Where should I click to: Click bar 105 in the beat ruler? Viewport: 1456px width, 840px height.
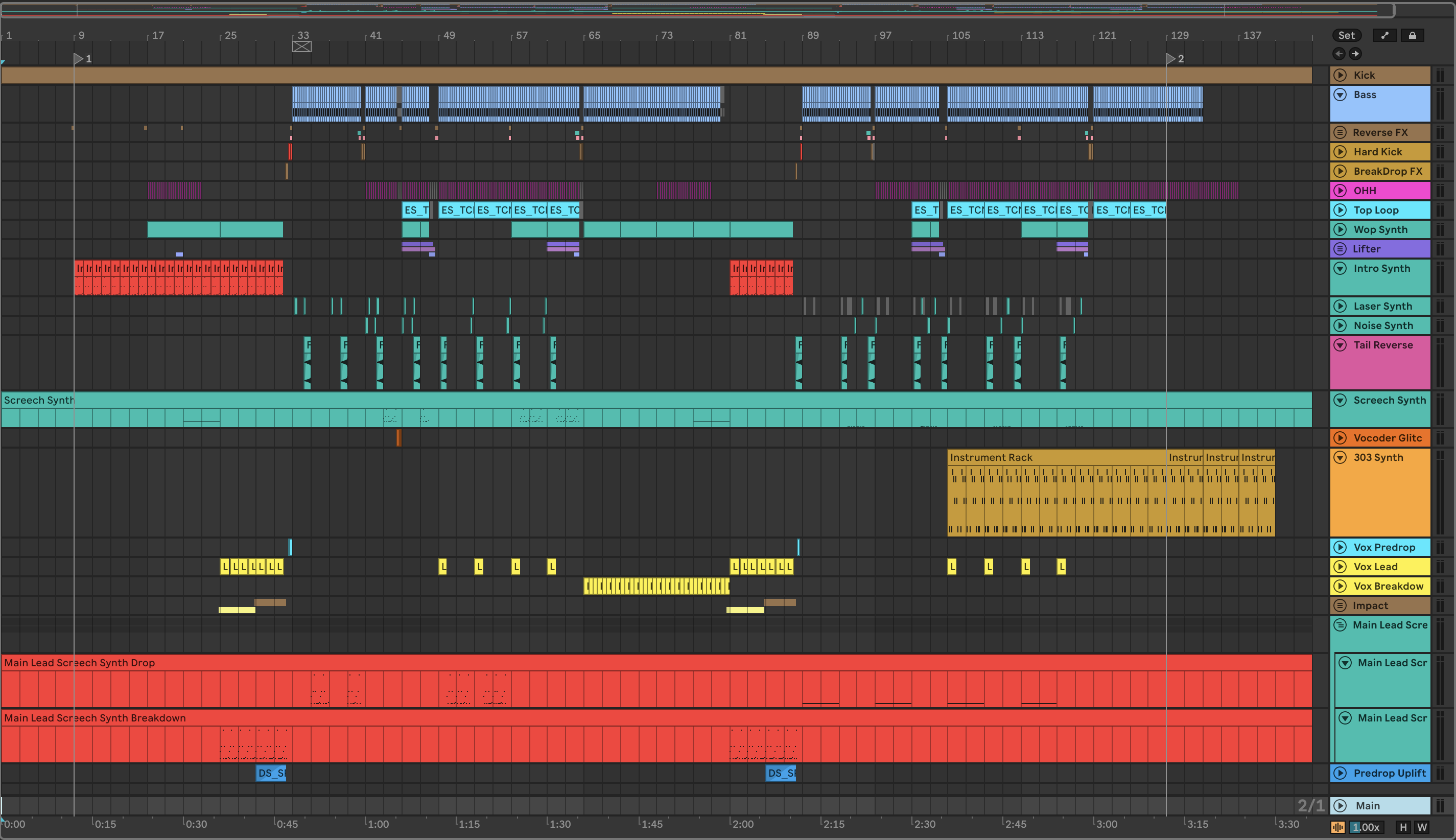pyautogui.click(x=960, y=36)
